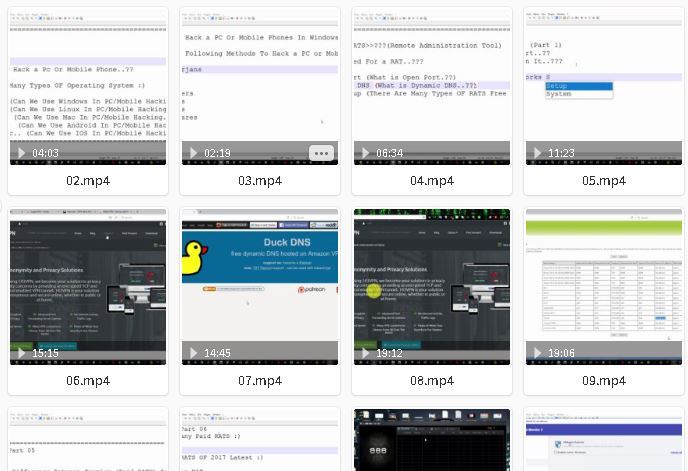Click the 19:12 duration label
The height and width of the screenshot is (471, 688).
click(389, 353)
